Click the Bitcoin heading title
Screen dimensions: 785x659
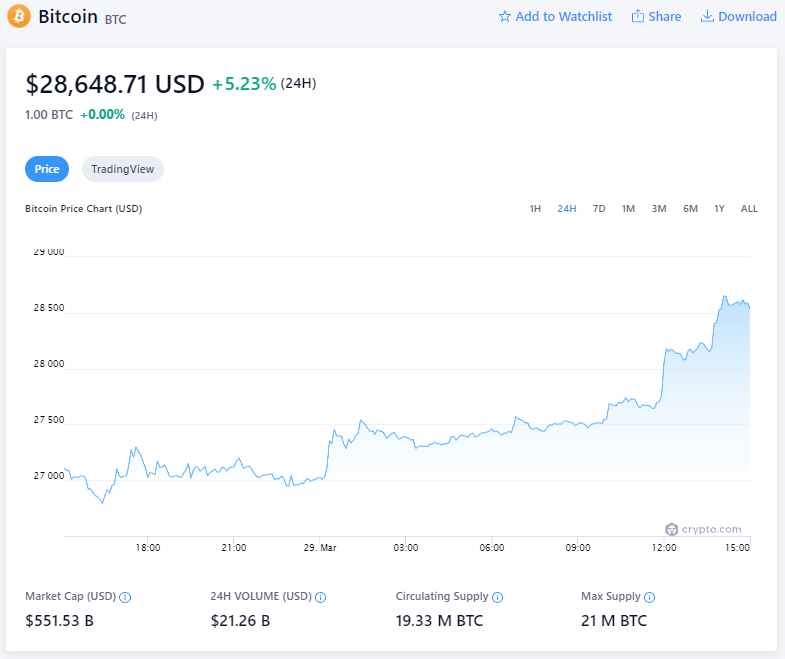[x=68, y=17]
